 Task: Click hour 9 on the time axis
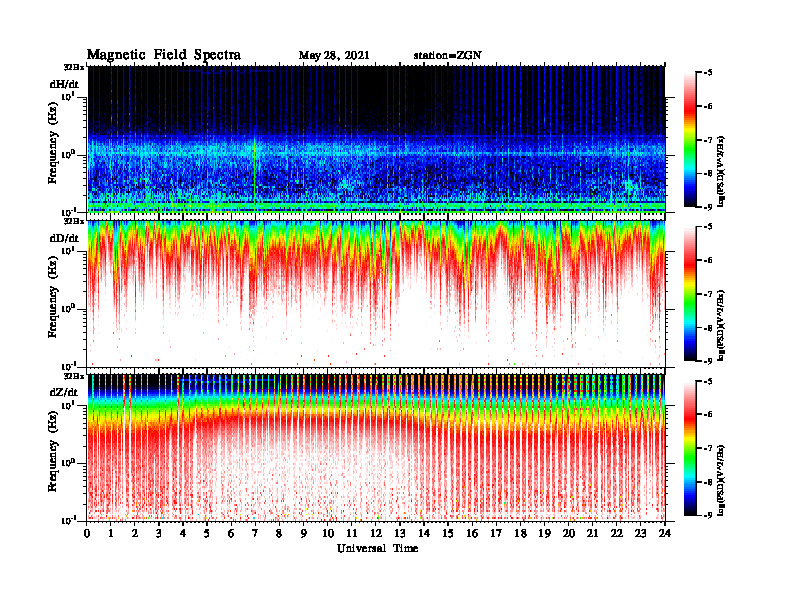tap(304, 534)
